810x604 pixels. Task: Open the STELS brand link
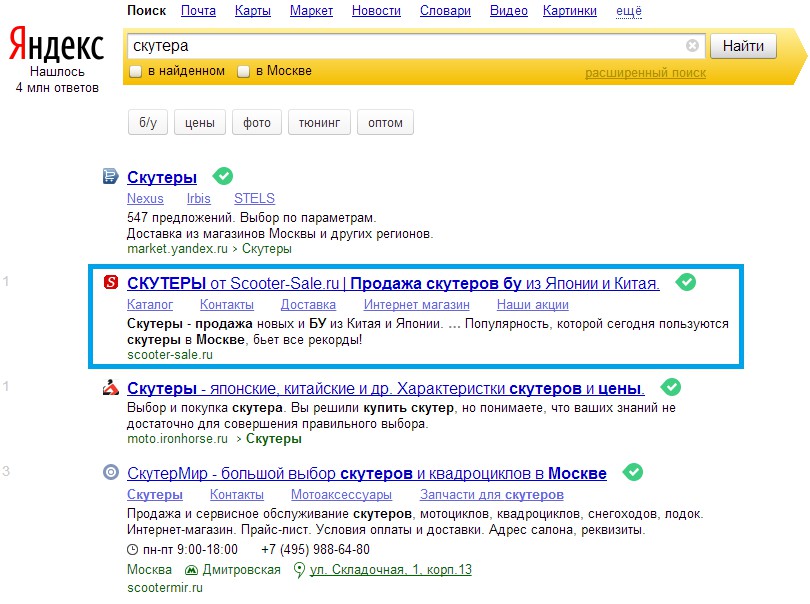tap(254, 198)
